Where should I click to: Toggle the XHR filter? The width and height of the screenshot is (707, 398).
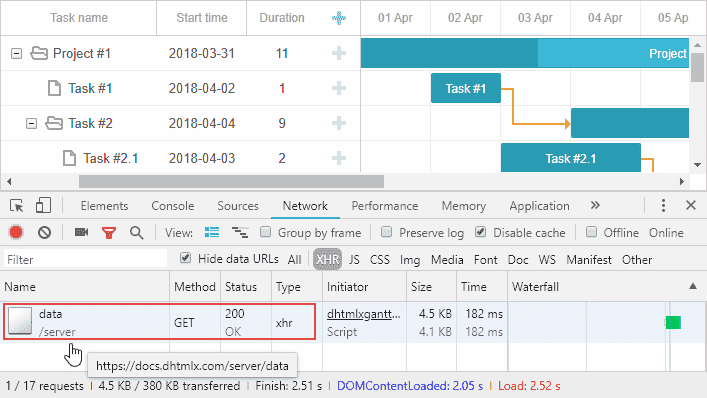[x=327, y=260]
